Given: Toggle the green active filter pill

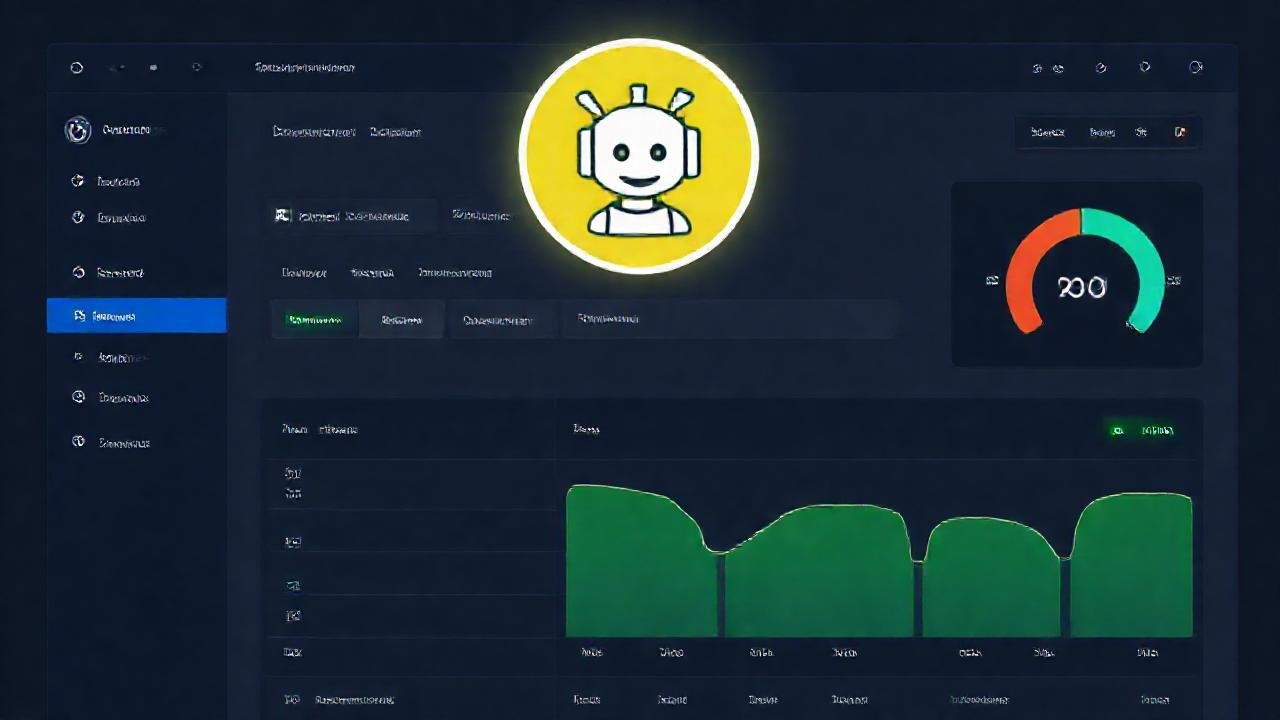Looking at the screenshot, I should (314, 319).
